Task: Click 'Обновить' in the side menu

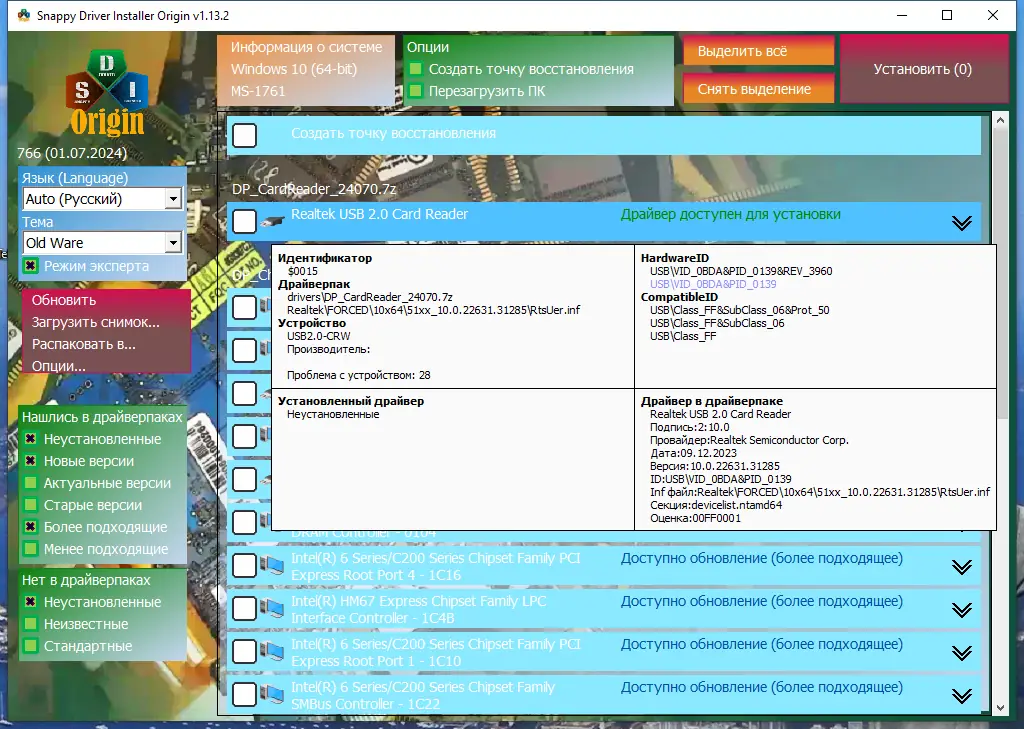Action: [x=64, y=300]
